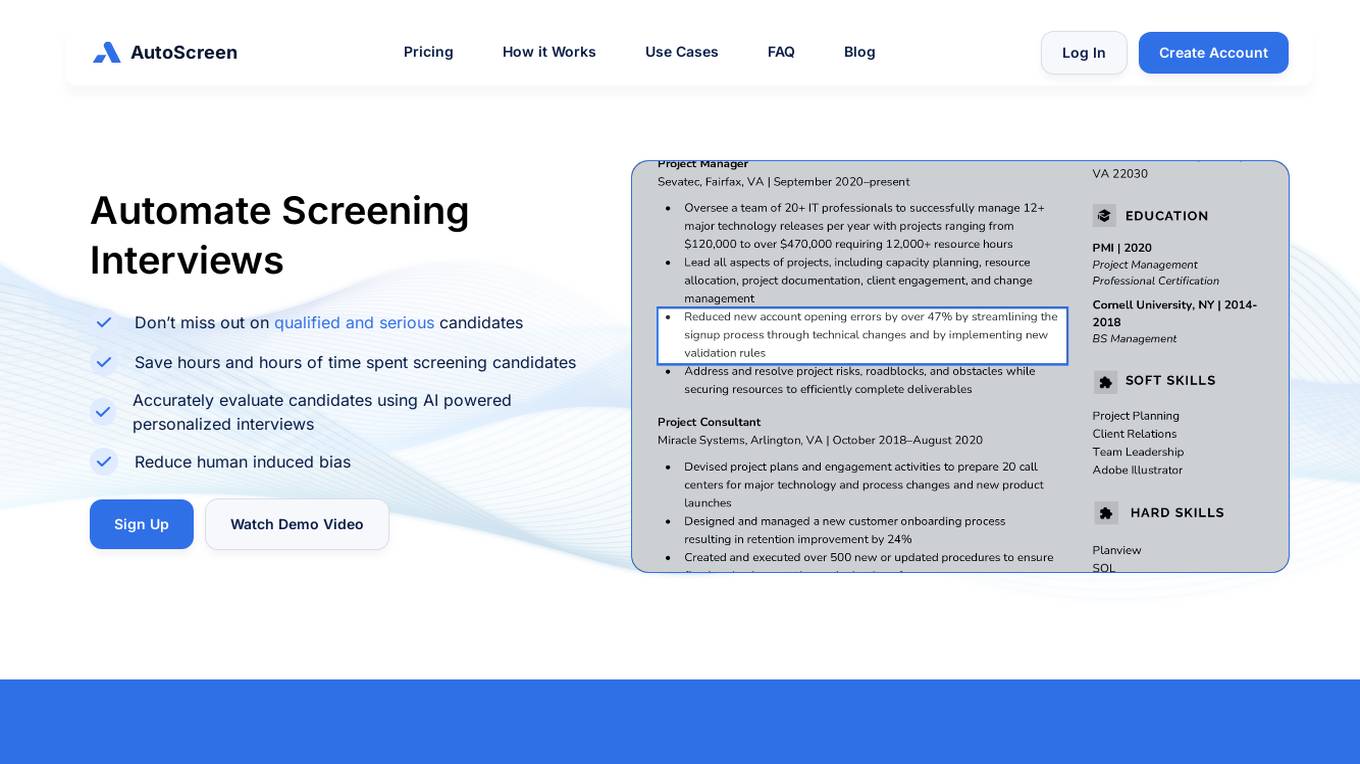Click the 'Cornell University, NY' education entry
1360x764 pixels.
coord(1175,313)
